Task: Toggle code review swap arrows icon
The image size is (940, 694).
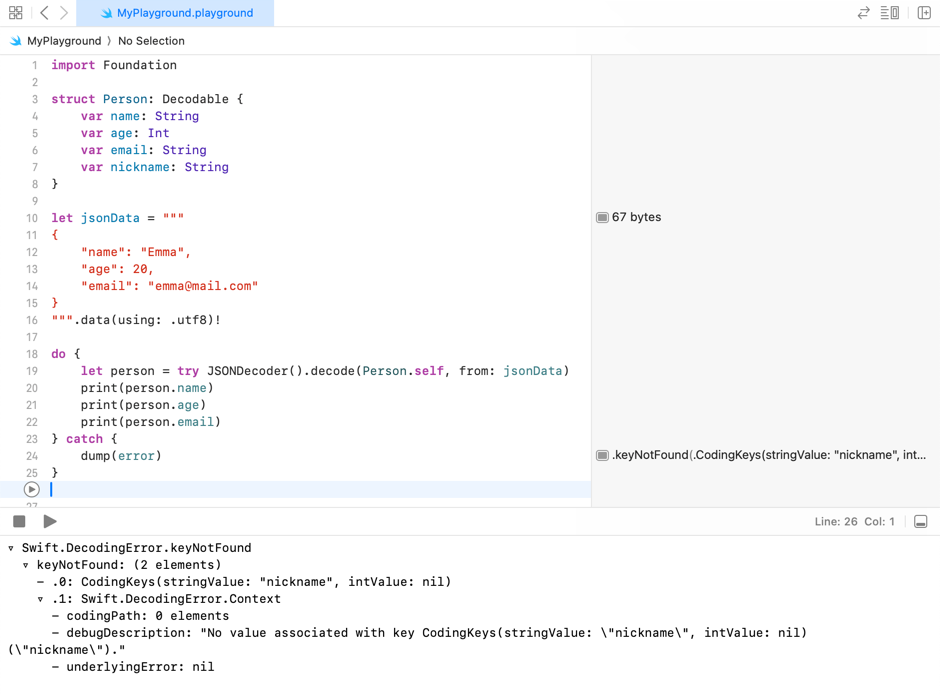Action: pos(863,13)
